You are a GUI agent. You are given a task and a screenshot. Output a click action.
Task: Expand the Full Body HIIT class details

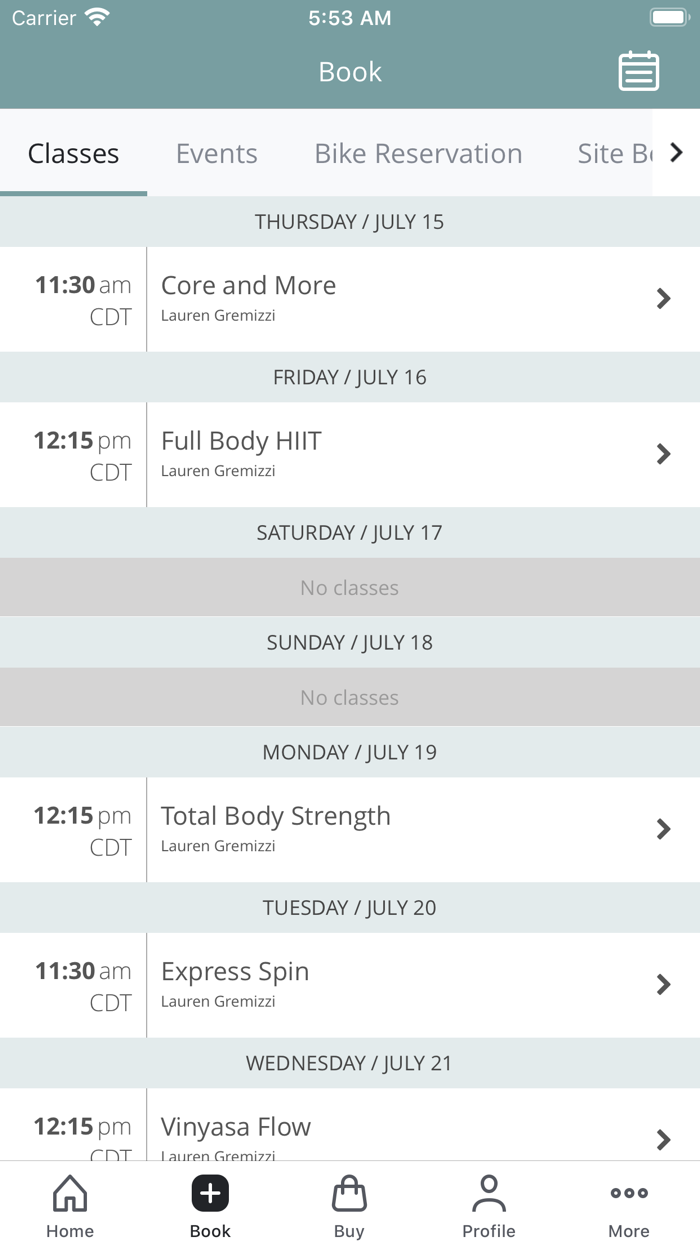coord(663,454)
